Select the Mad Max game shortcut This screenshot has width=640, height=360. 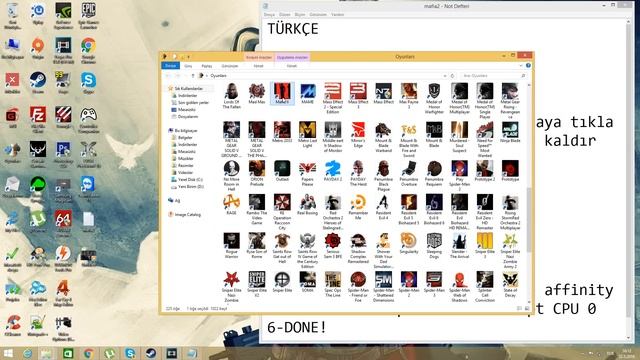click(x=257, y=94)
